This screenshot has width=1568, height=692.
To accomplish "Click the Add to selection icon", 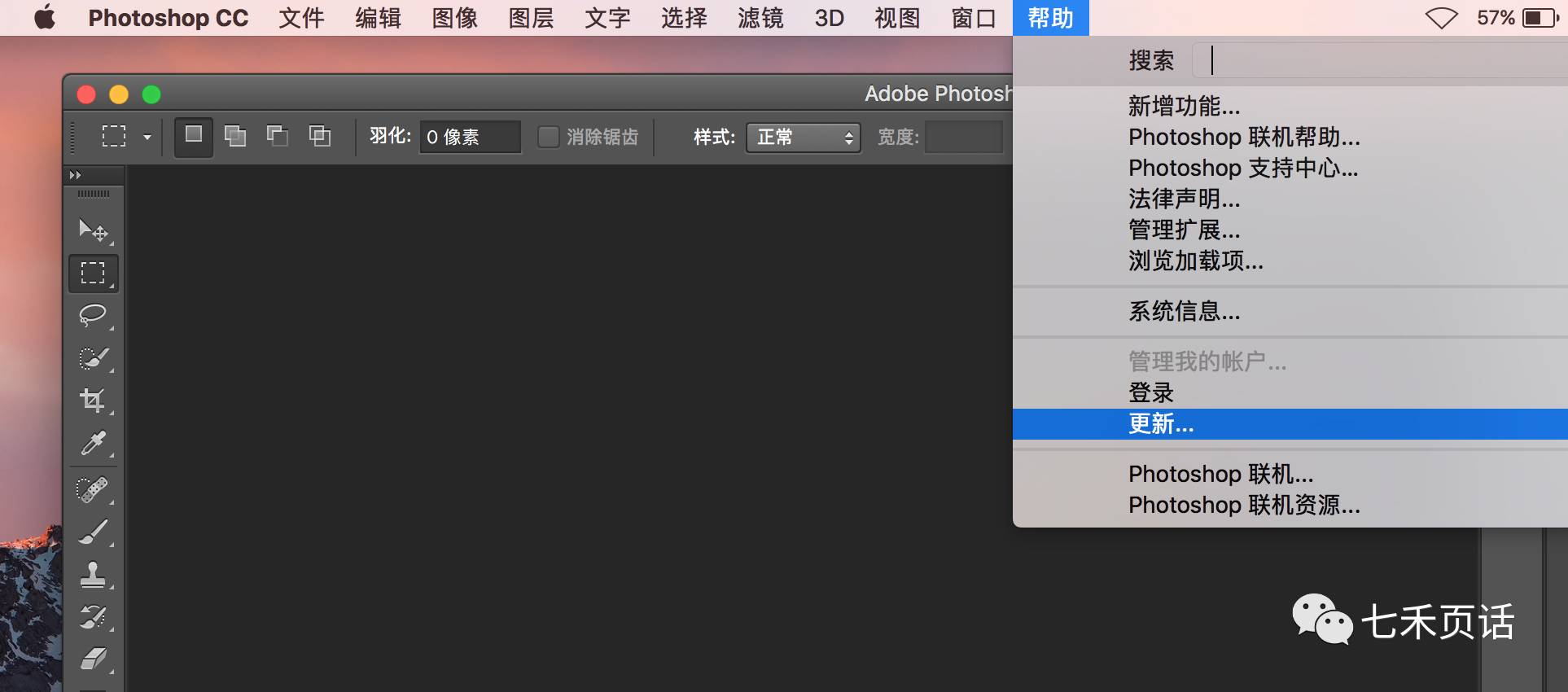I will point(235,136).
